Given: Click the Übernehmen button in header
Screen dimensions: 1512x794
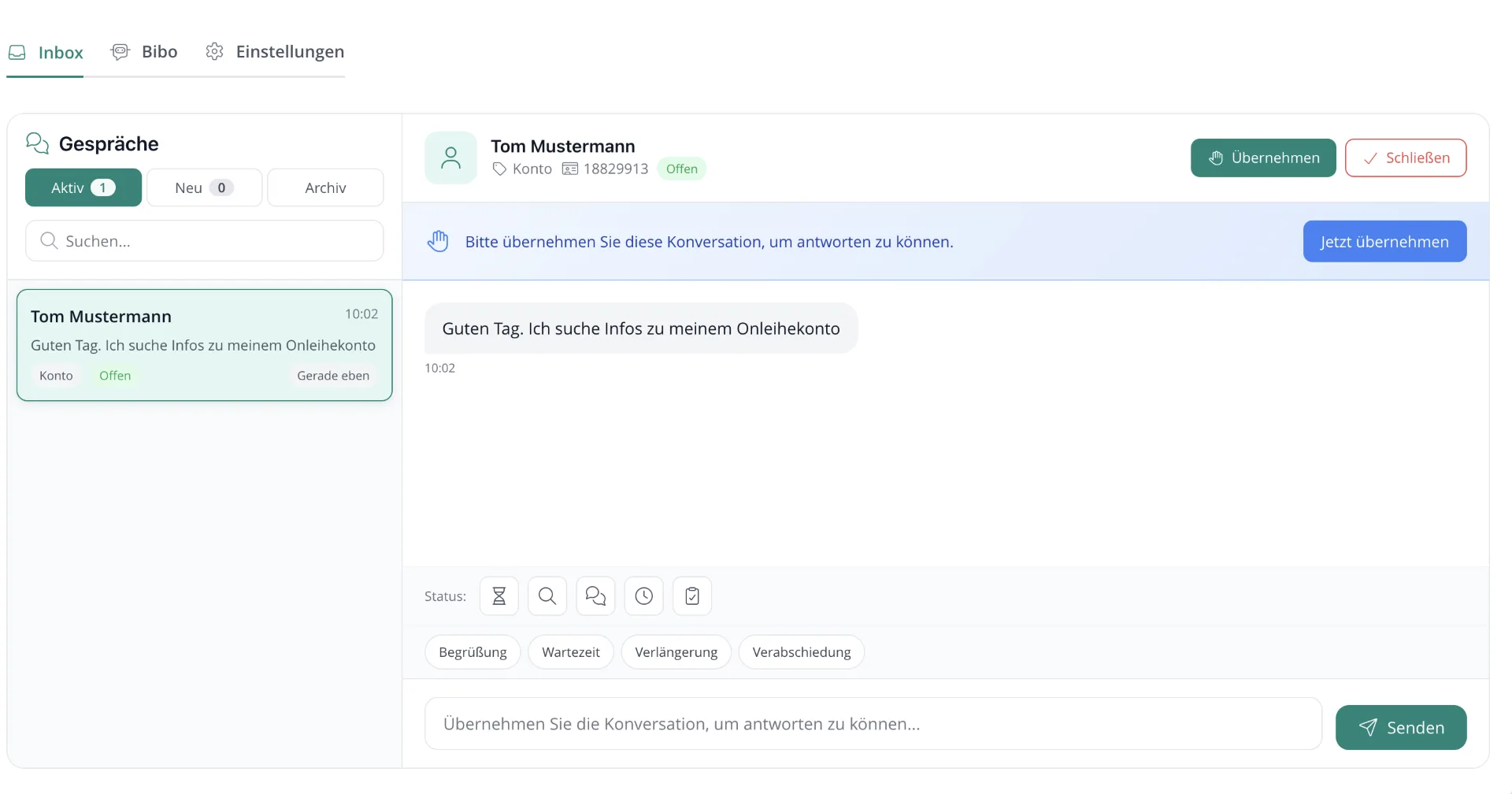Looking at the screenshot, I should [1263, 158].
